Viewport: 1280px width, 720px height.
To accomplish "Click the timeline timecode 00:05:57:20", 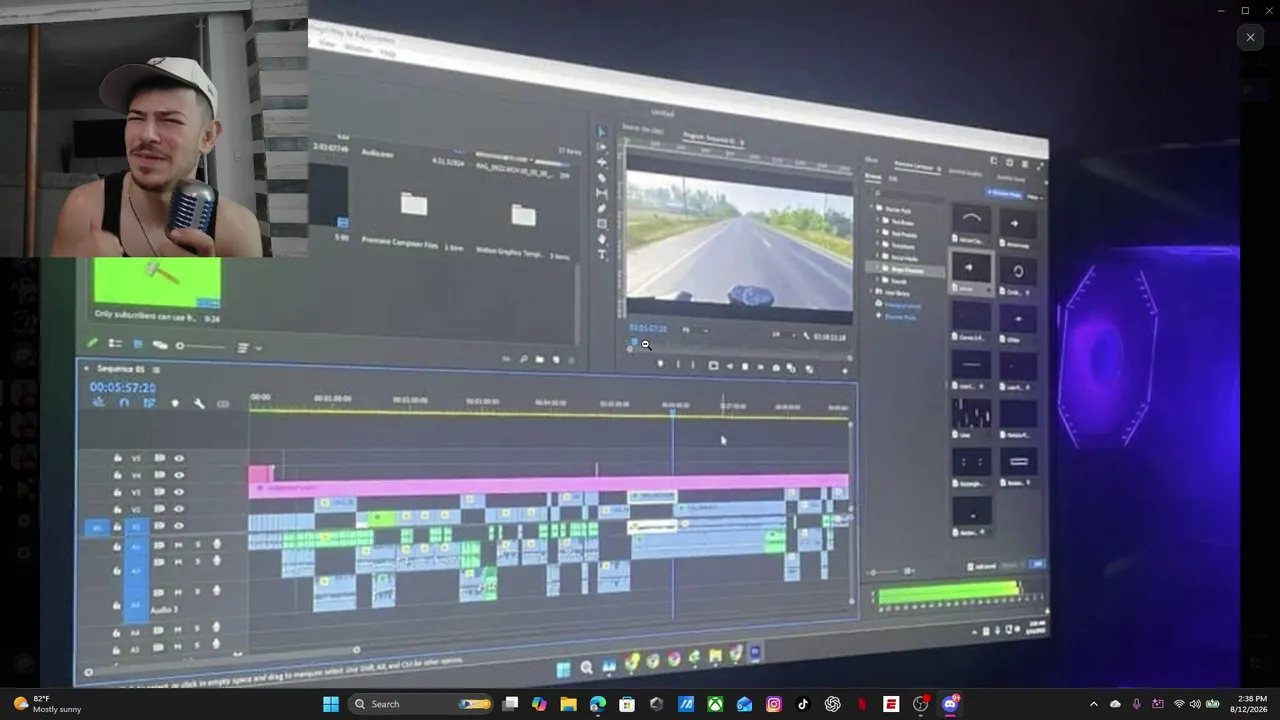I will 123,387.
